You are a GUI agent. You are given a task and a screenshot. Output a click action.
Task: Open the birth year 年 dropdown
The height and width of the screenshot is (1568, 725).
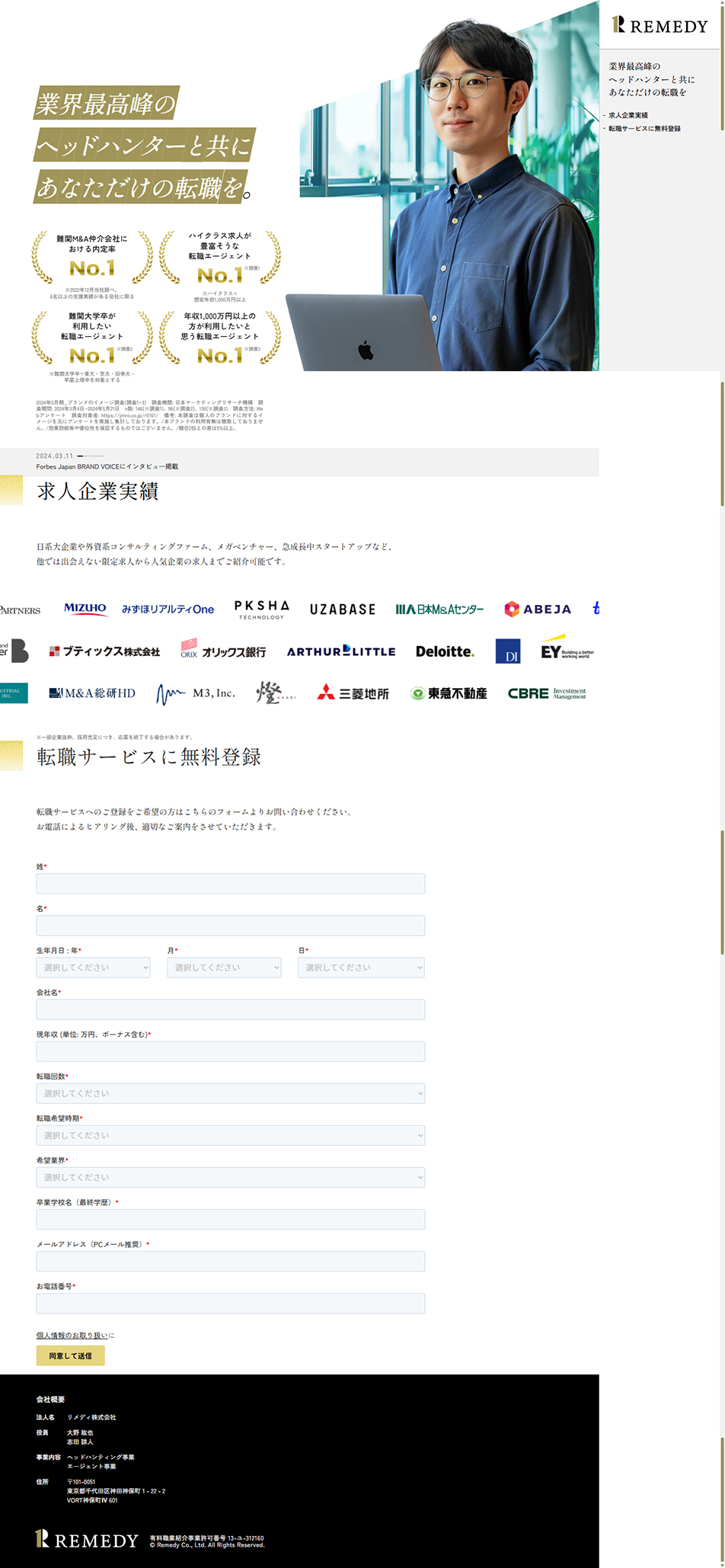[x=93, y=968]
